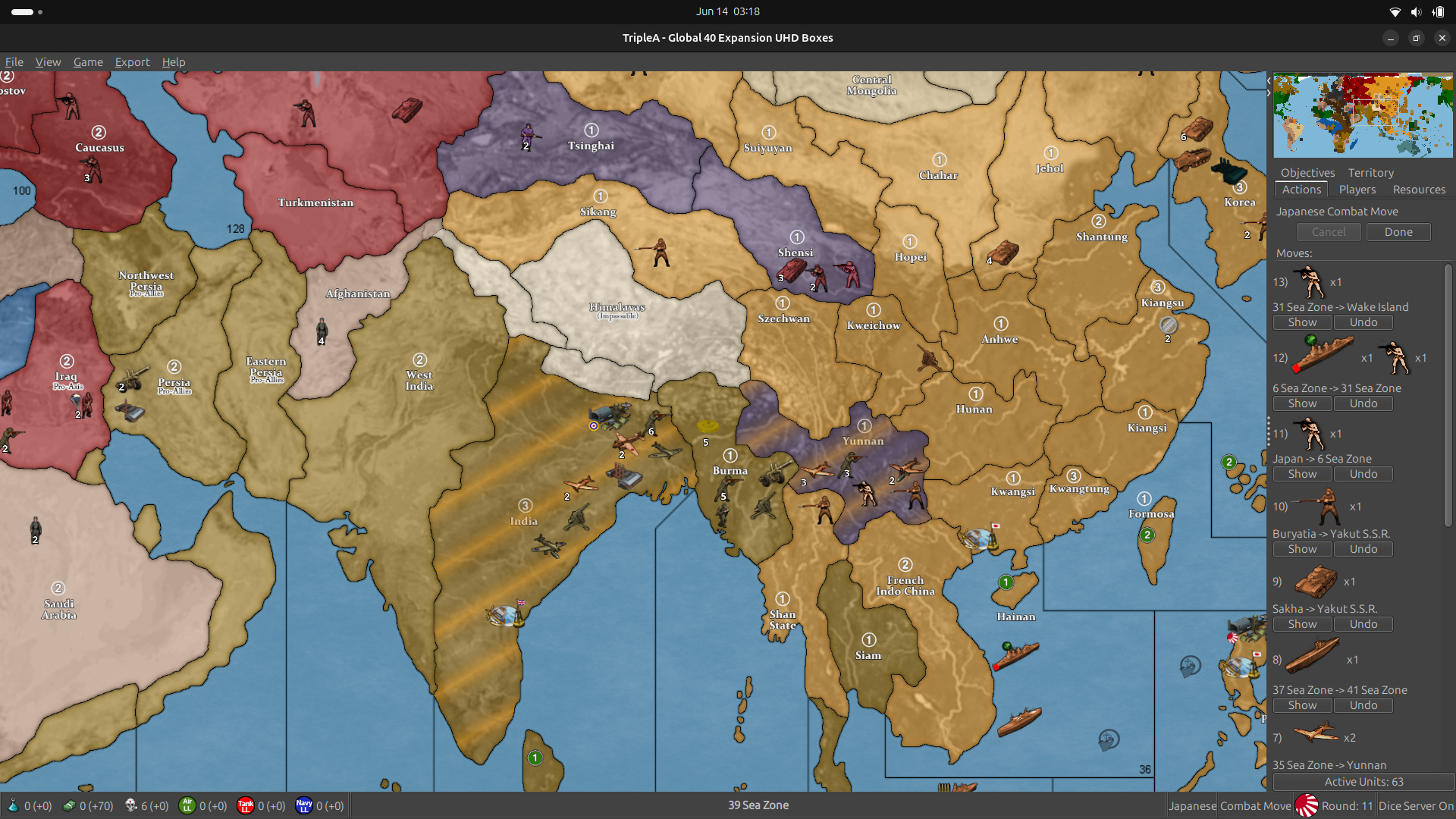
Task: Click the Air lend-lease icon in status bar
Action: pyautogui.click(x=187, y=805)
